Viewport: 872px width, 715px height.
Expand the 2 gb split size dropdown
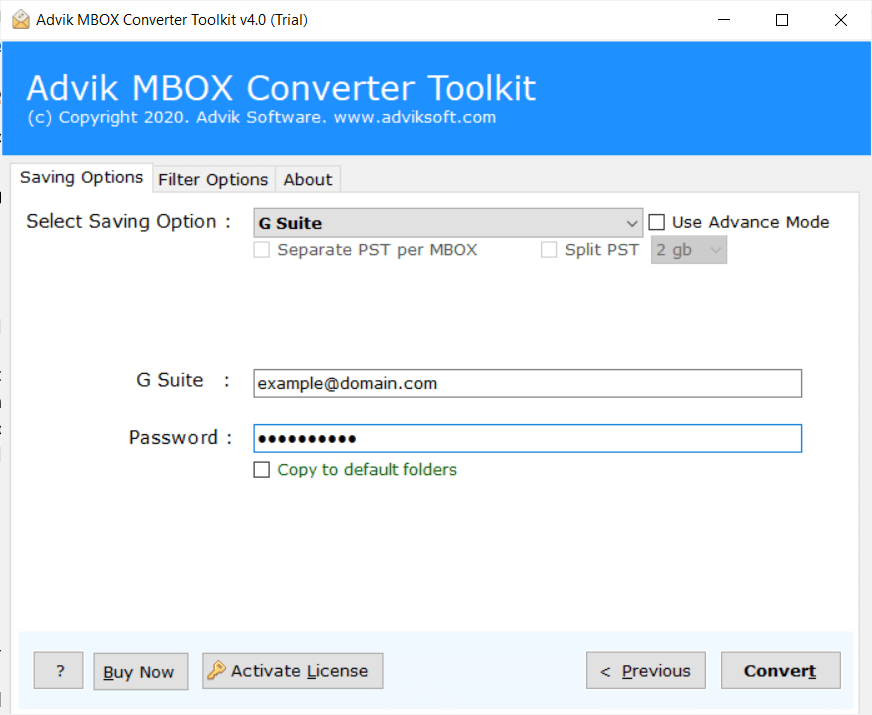click(688, 250)
